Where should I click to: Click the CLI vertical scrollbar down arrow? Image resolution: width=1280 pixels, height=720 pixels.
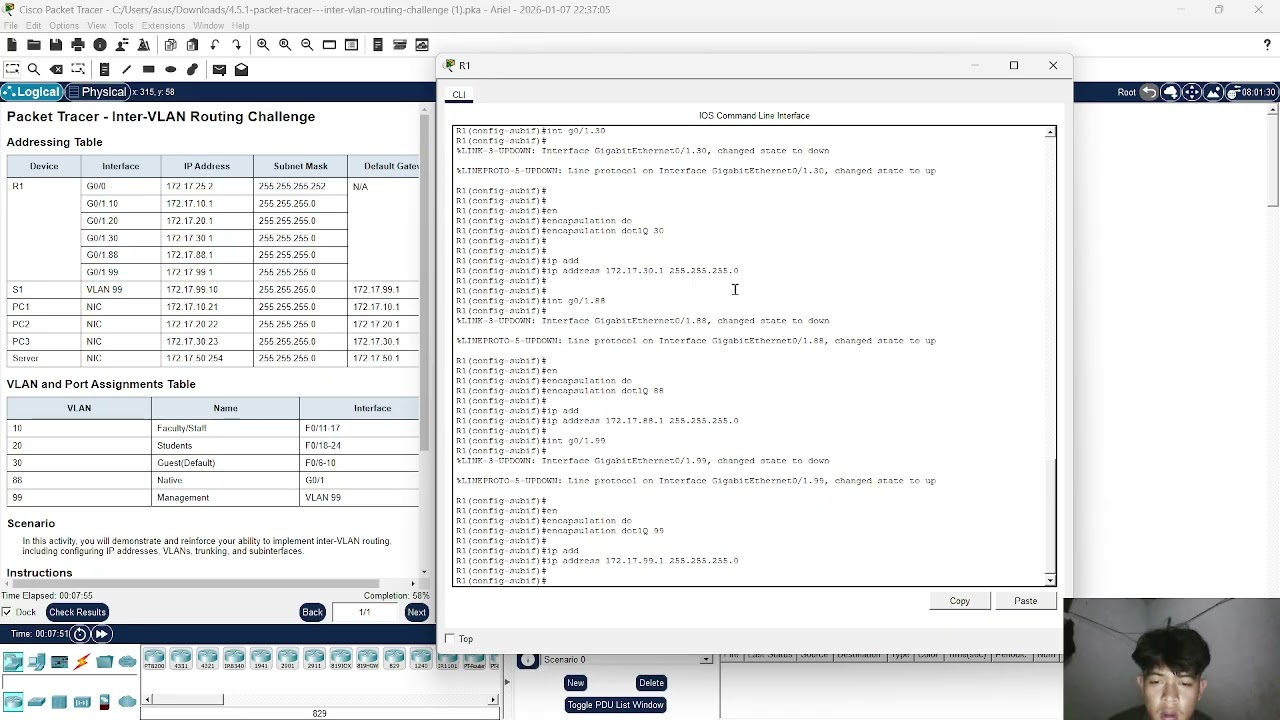1050,580
